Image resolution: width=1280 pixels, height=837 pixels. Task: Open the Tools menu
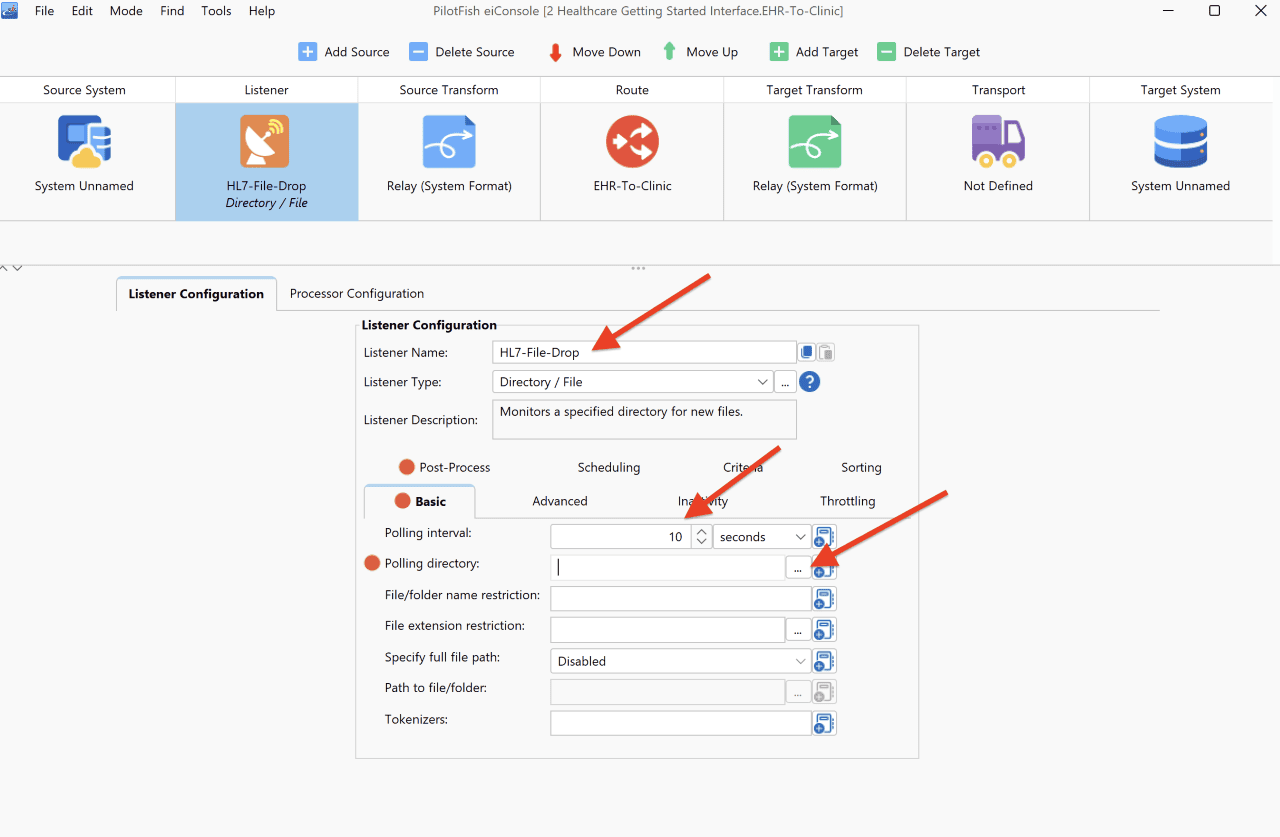tap(216, 11)
